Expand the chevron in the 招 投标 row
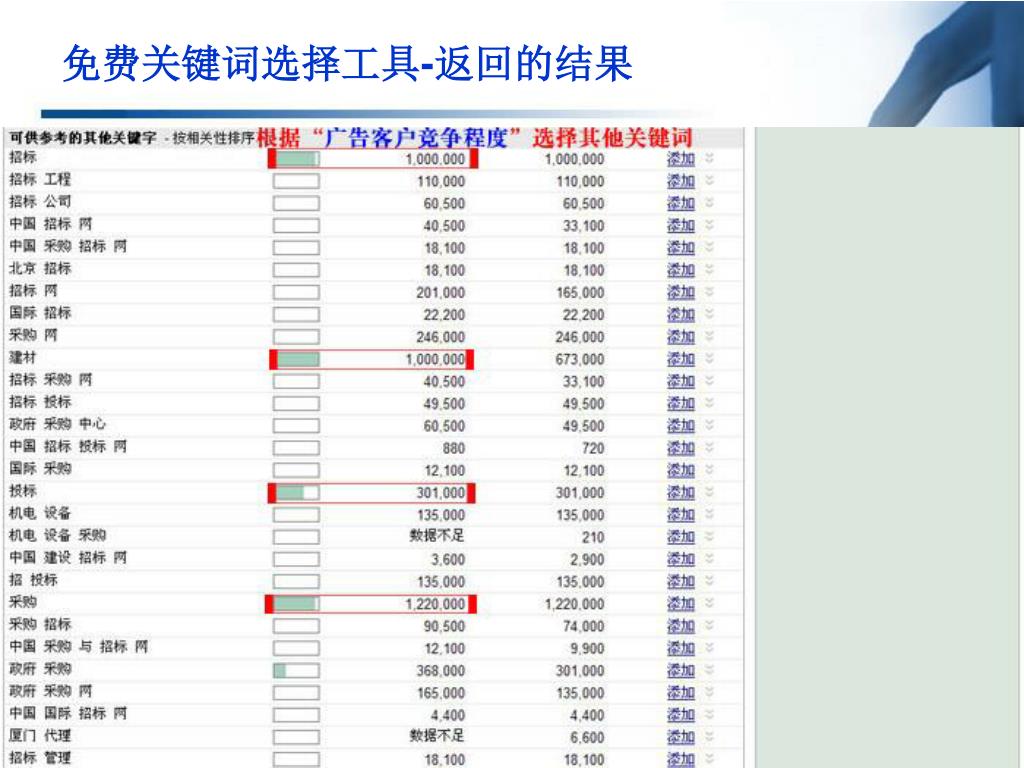Image resolution: width=1024 pixels, height=768 pixels. click(709, 581)
